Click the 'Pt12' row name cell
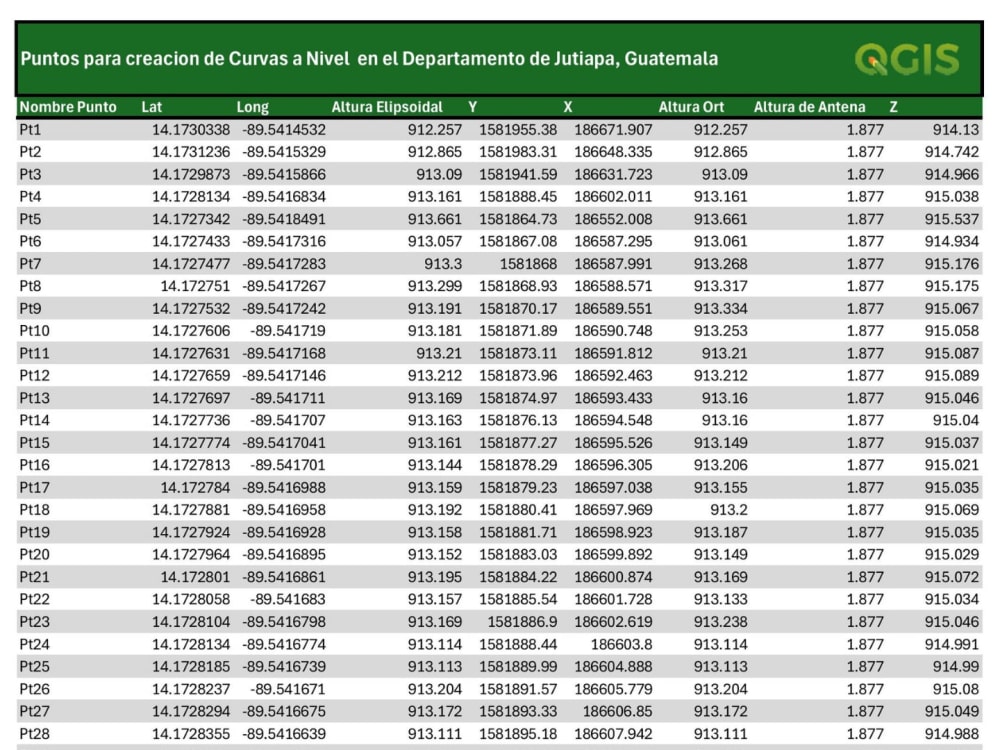 [34, 376]
